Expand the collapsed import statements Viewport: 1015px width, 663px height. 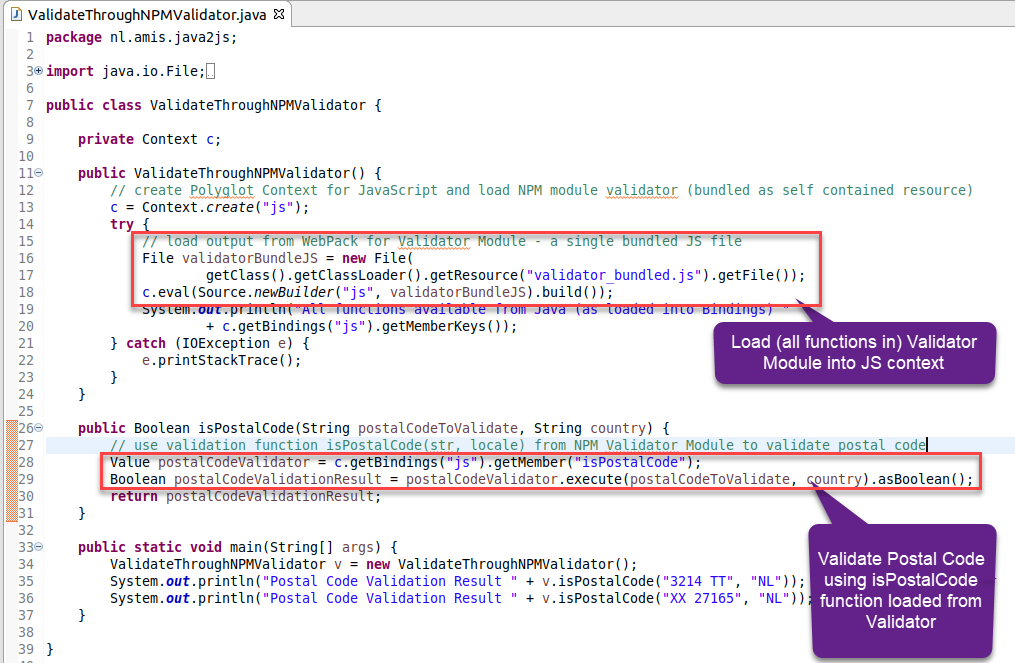[x=37, y=71]
